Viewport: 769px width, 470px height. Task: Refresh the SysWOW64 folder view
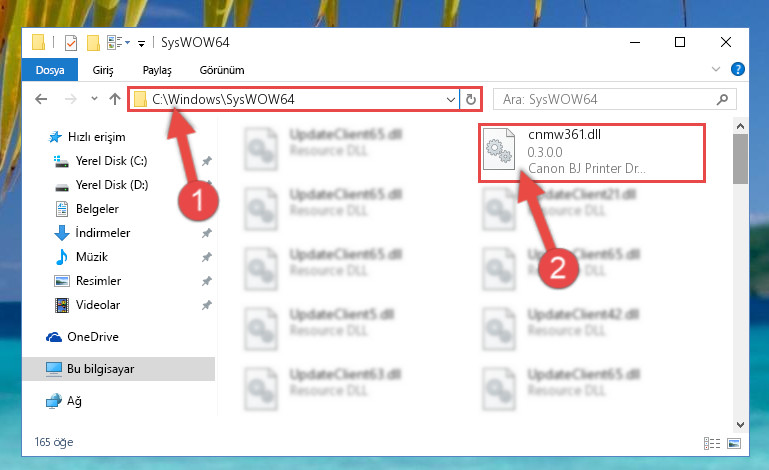coord(471,100)
